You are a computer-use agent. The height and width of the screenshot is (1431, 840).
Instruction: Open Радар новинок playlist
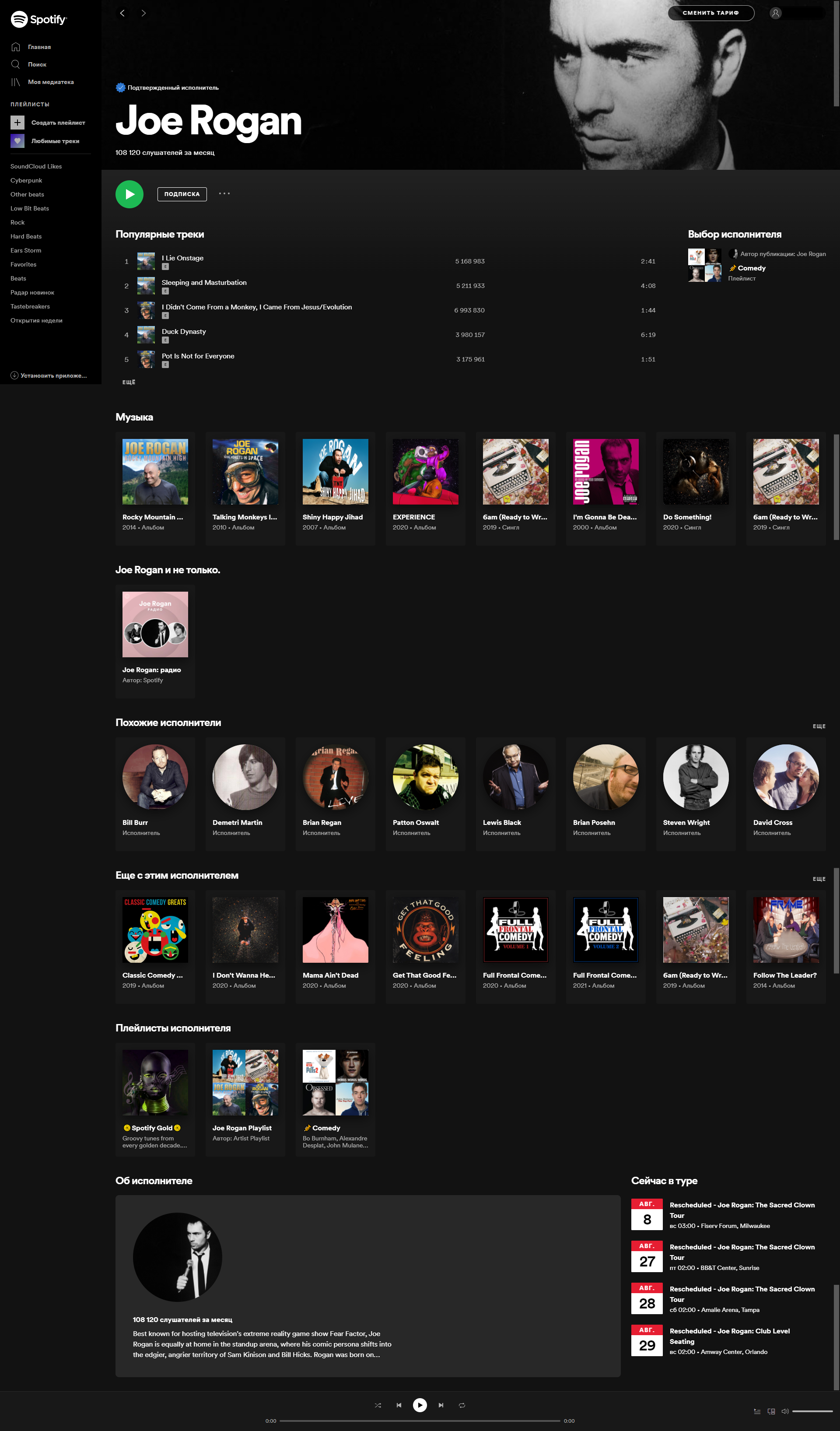point(32,292)
